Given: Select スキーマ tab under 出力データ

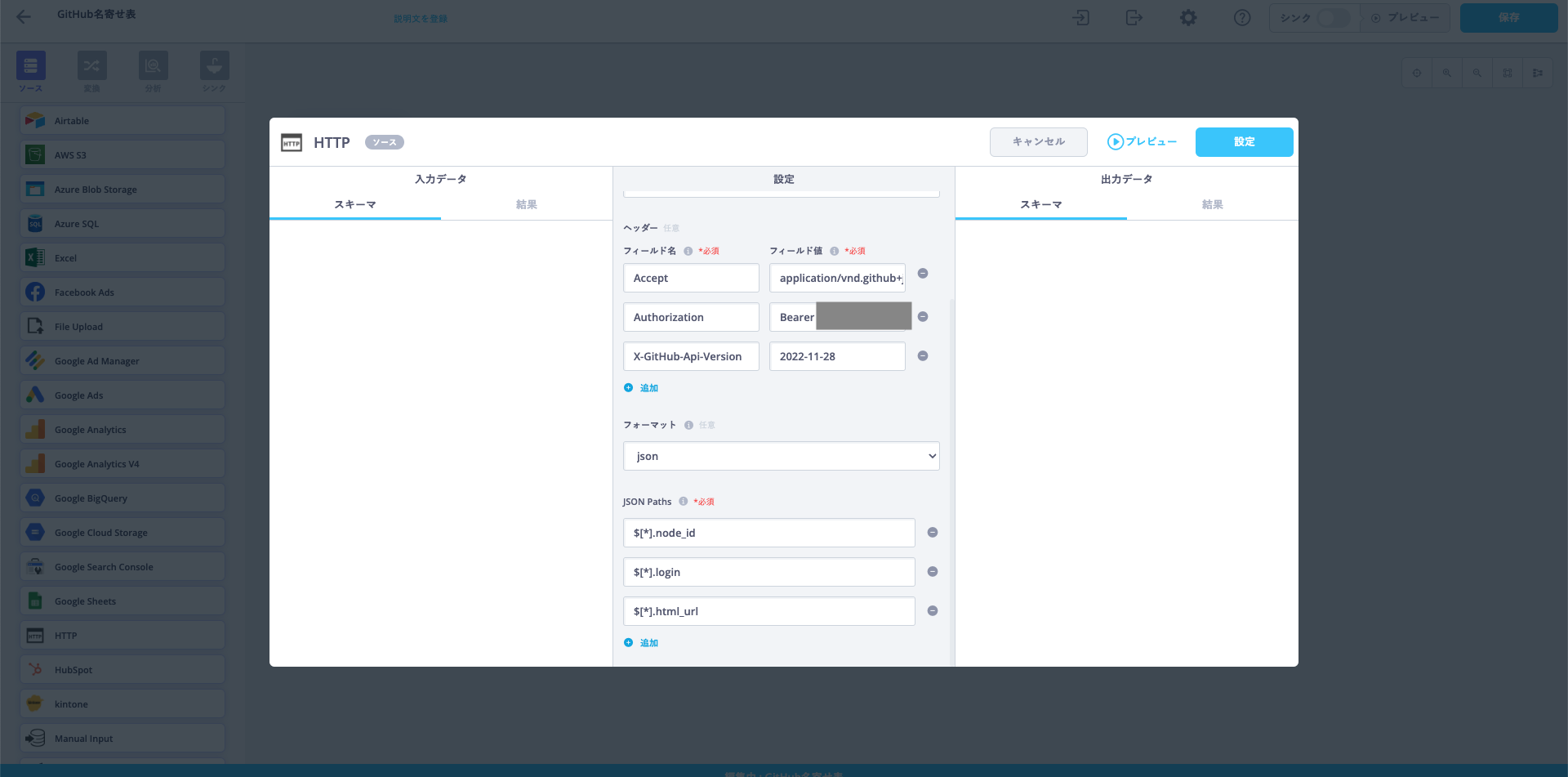Looking at the screenshot, I should (x=1040, y=204).
